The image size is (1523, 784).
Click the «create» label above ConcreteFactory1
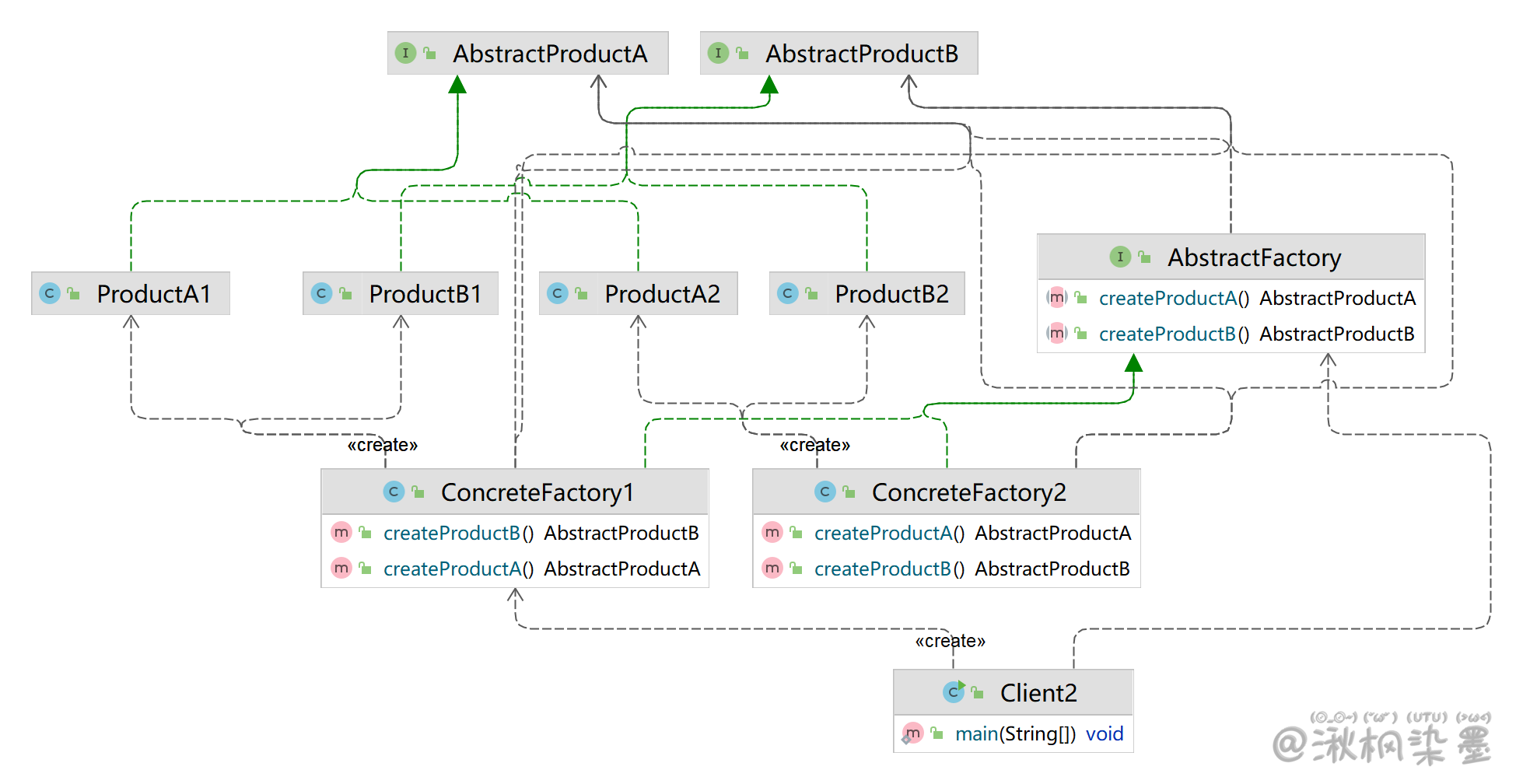tap(383, 445)
